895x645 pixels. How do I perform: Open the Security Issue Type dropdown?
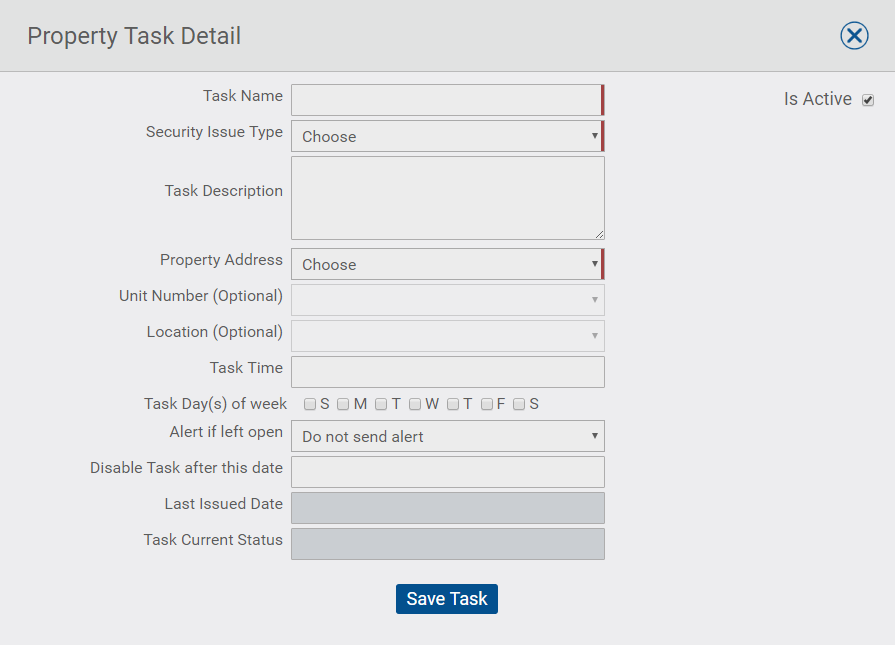click(x=448, y=136)
